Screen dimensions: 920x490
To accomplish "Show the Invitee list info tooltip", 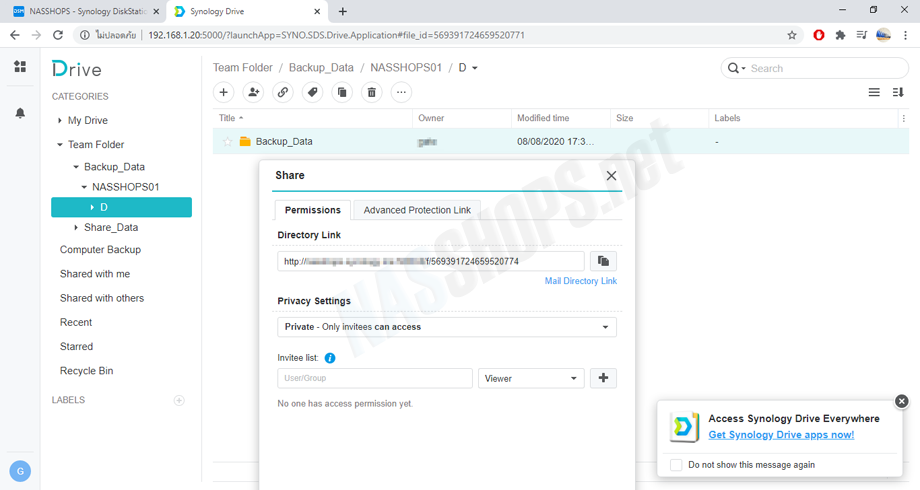I will pos(330,358).
